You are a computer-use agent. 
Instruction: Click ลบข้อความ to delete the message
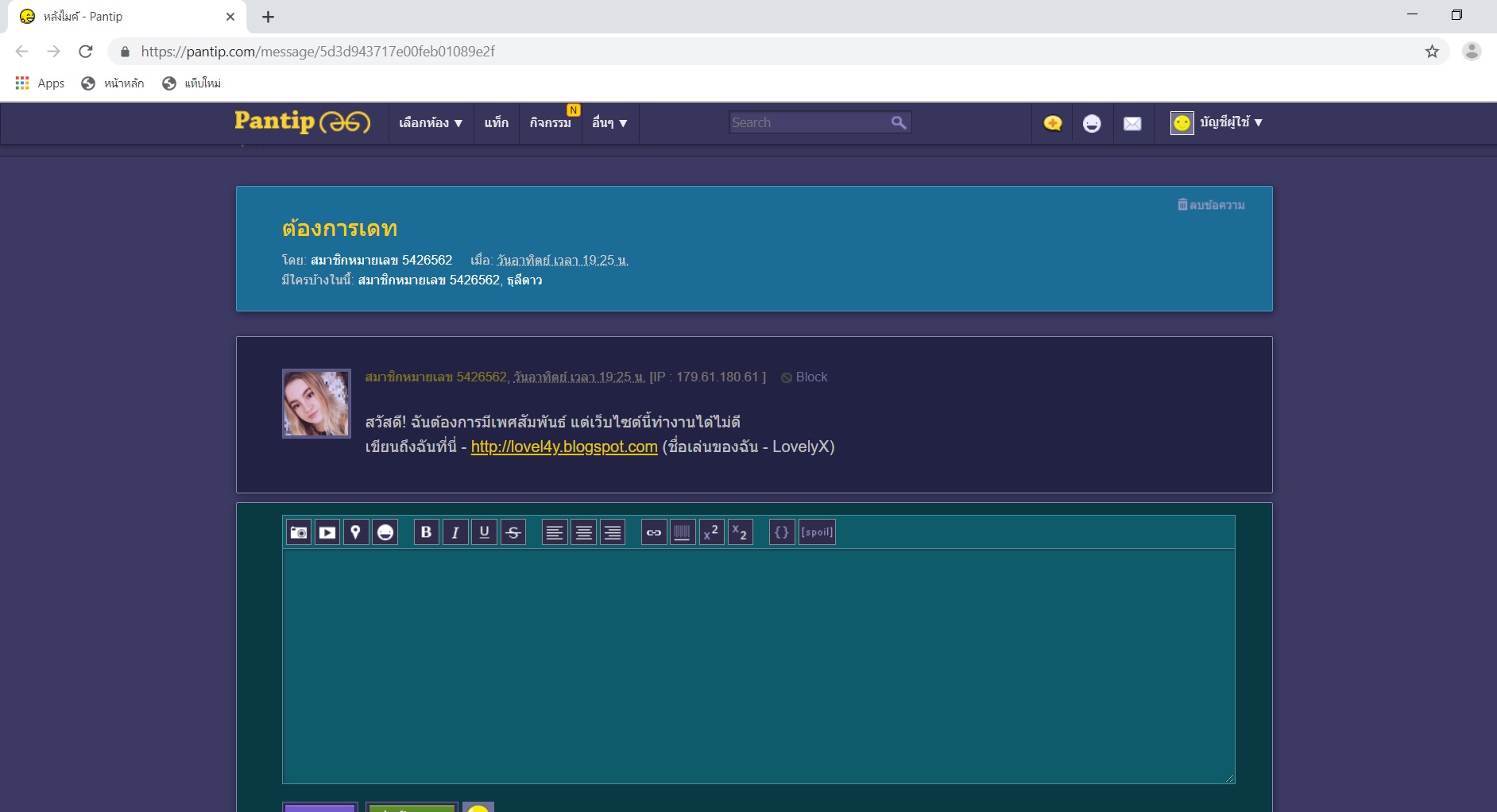point(1211,205)
